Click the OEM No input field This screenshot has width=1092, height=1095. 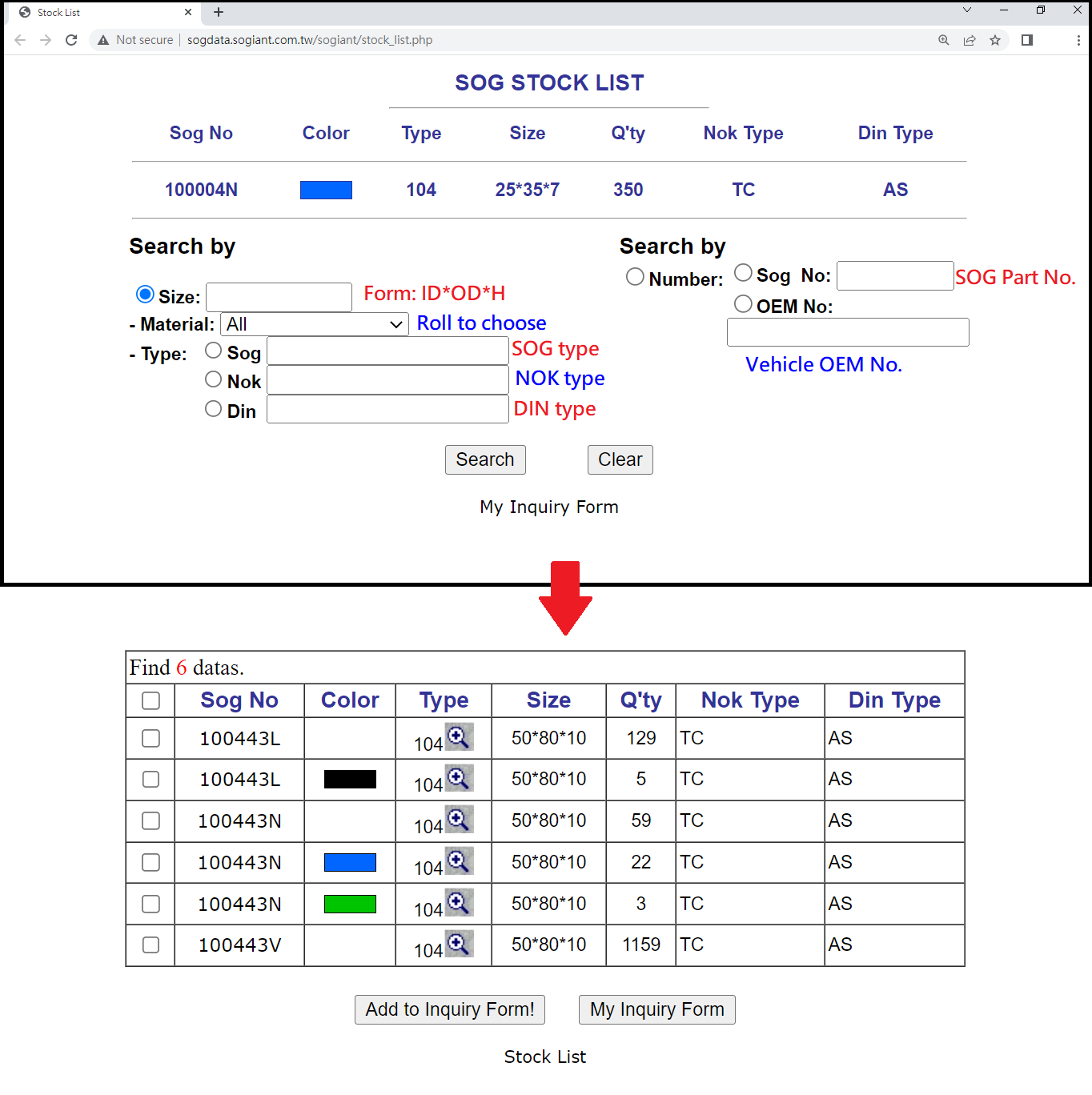point(848,332)
